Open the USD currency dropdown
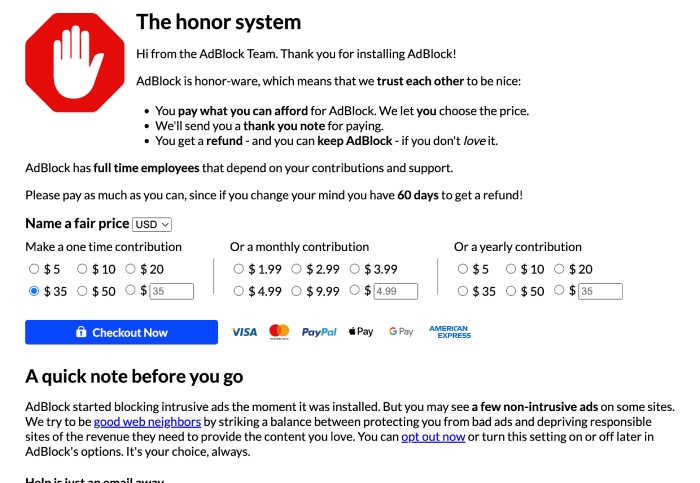Screen dimensions: 700x483 [153, 225]
